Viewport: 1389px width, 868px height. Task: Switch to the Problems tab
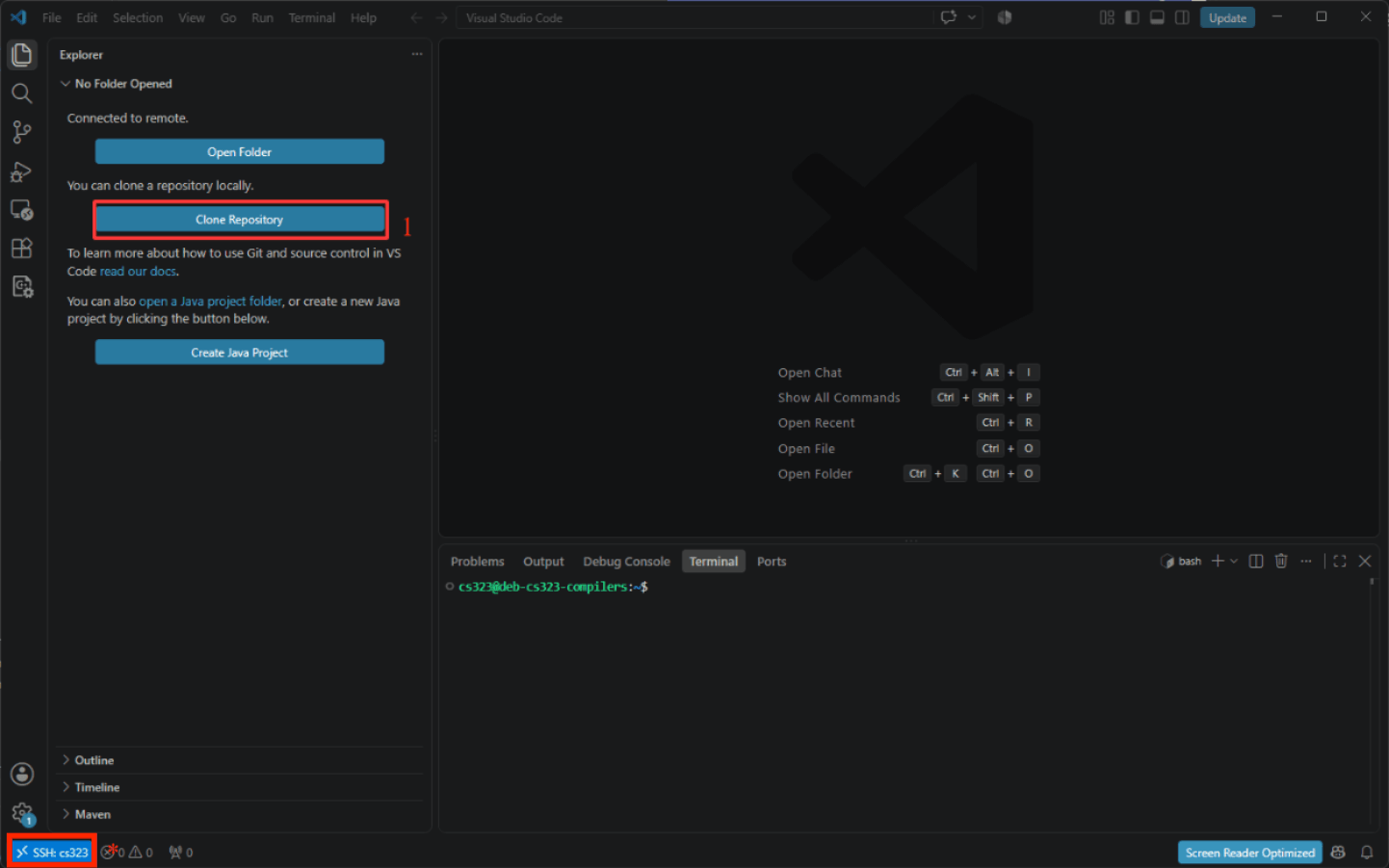coord(478,562)
